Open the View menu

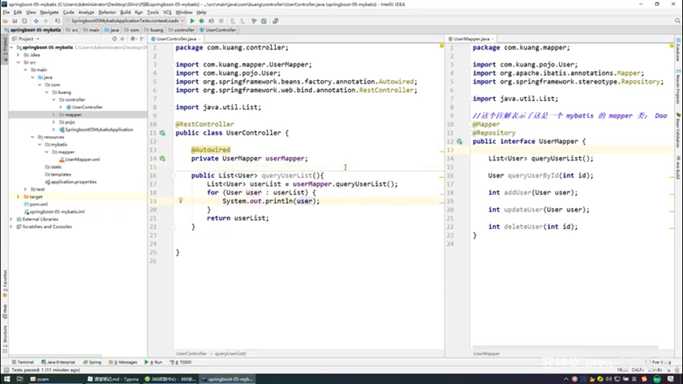[x=31, y=12]
